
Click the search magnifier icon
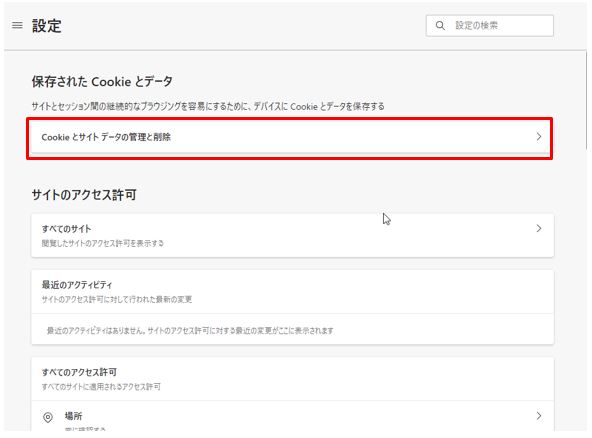(x=440, y=26)
